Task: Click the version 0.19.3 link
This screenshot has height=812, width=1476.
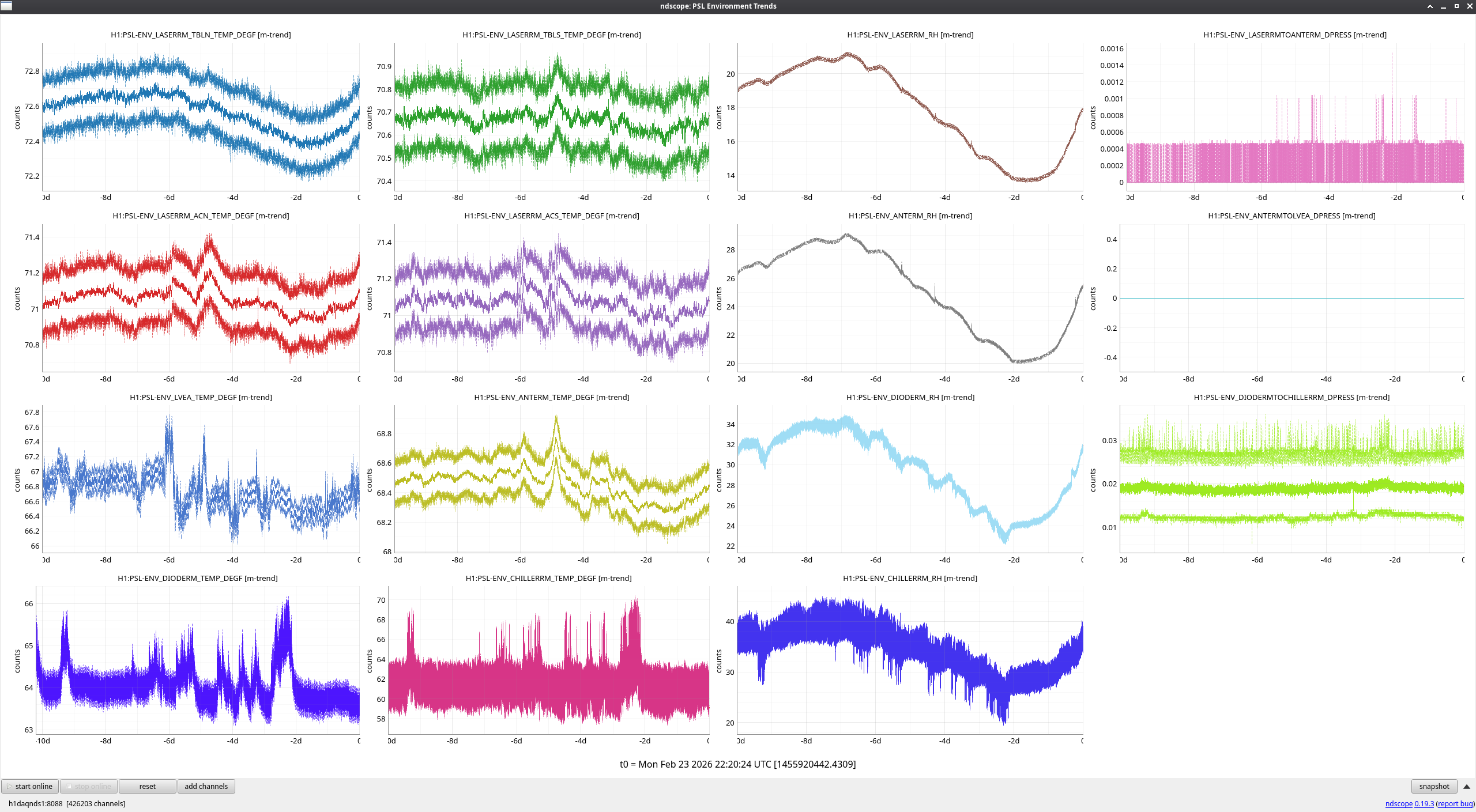Action: (x=1424, y=803)
